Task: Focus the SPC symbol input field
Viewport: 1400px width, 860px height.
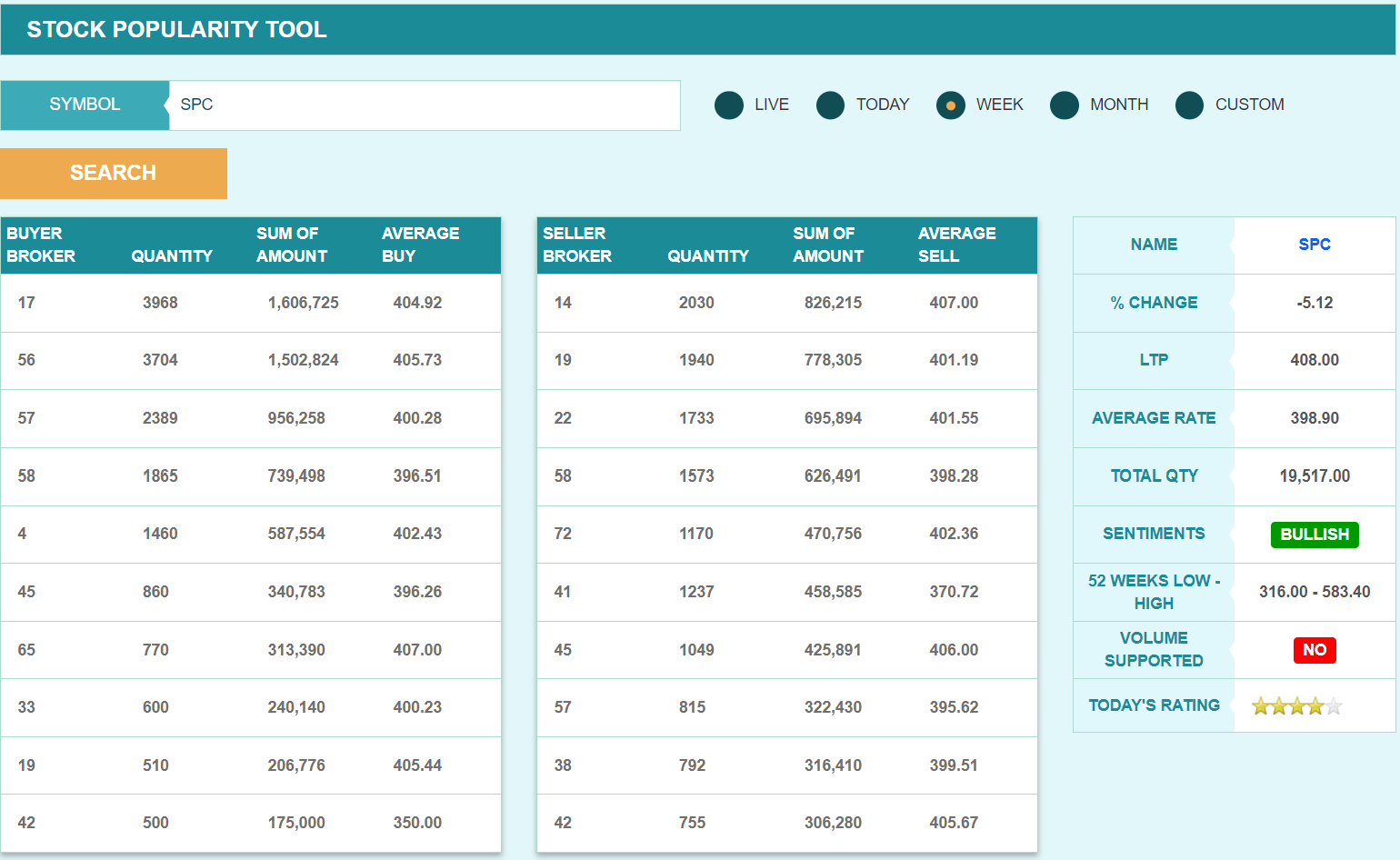Action: [x=424, y=105]
